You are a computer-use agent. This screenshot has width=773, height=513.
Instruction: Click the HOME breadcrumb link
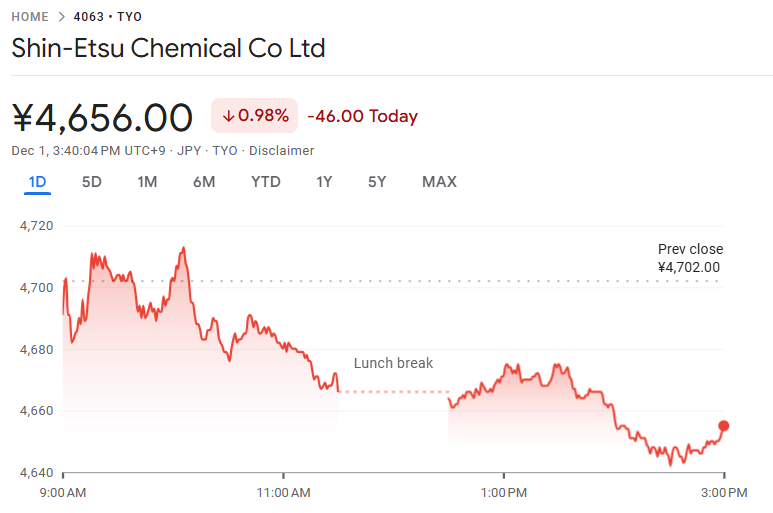point(30,16)
